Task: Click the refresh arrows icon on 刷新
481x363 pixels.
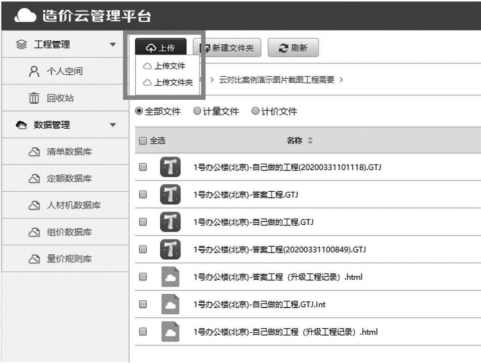Action: [x=283, y=48]
